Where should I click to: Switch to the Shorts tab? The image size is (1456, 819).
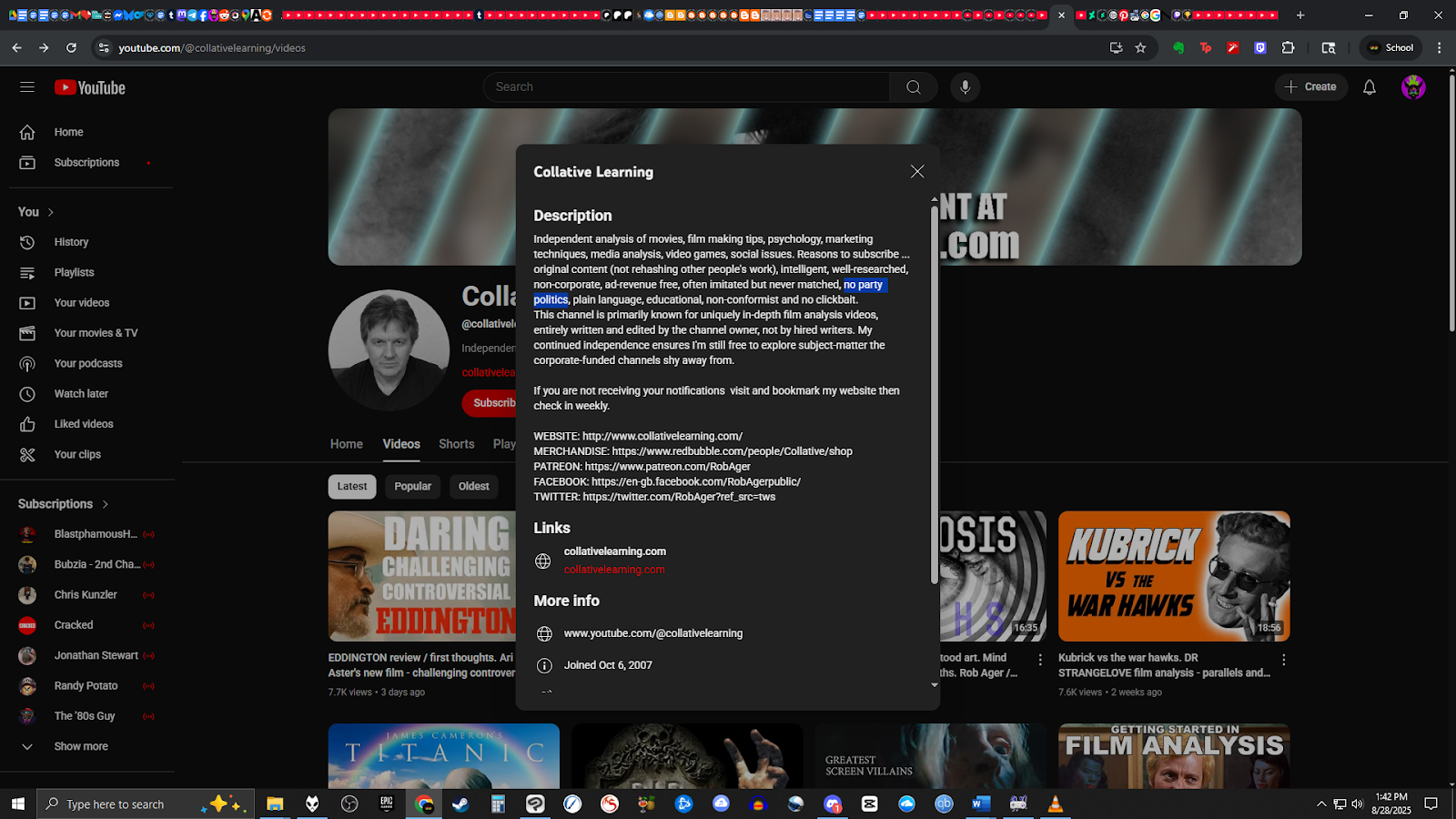[456, 444]
